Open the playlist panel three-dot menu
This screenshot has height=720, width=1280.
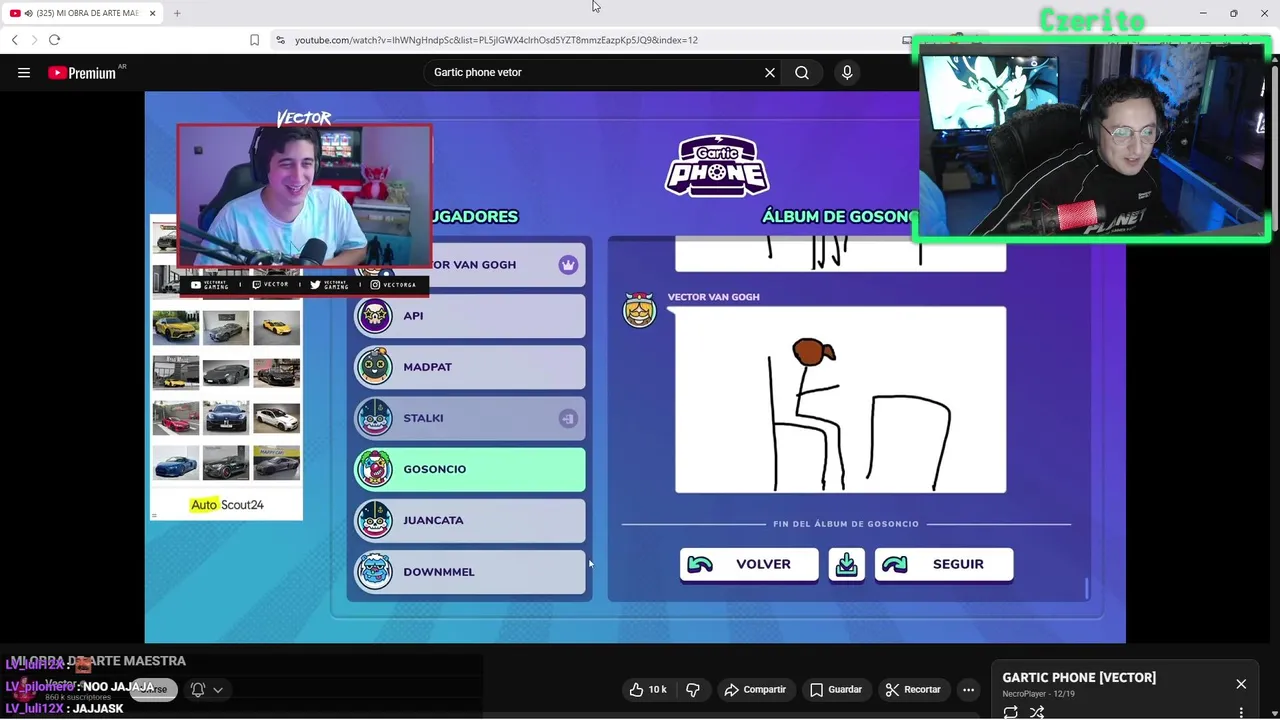(x=1241, y=712)
